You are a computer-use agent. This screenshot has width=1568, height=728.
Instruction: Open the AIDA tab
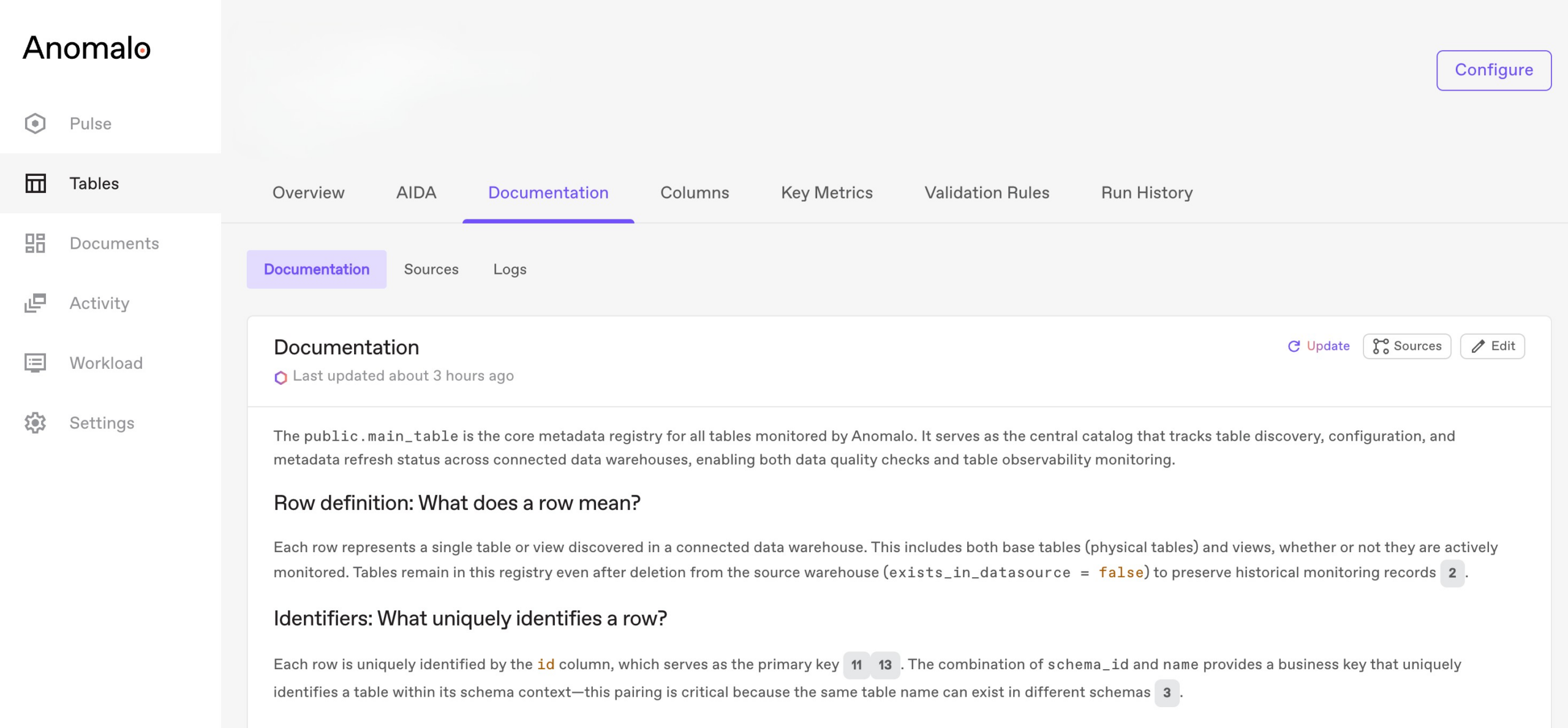tap(416, 192)
